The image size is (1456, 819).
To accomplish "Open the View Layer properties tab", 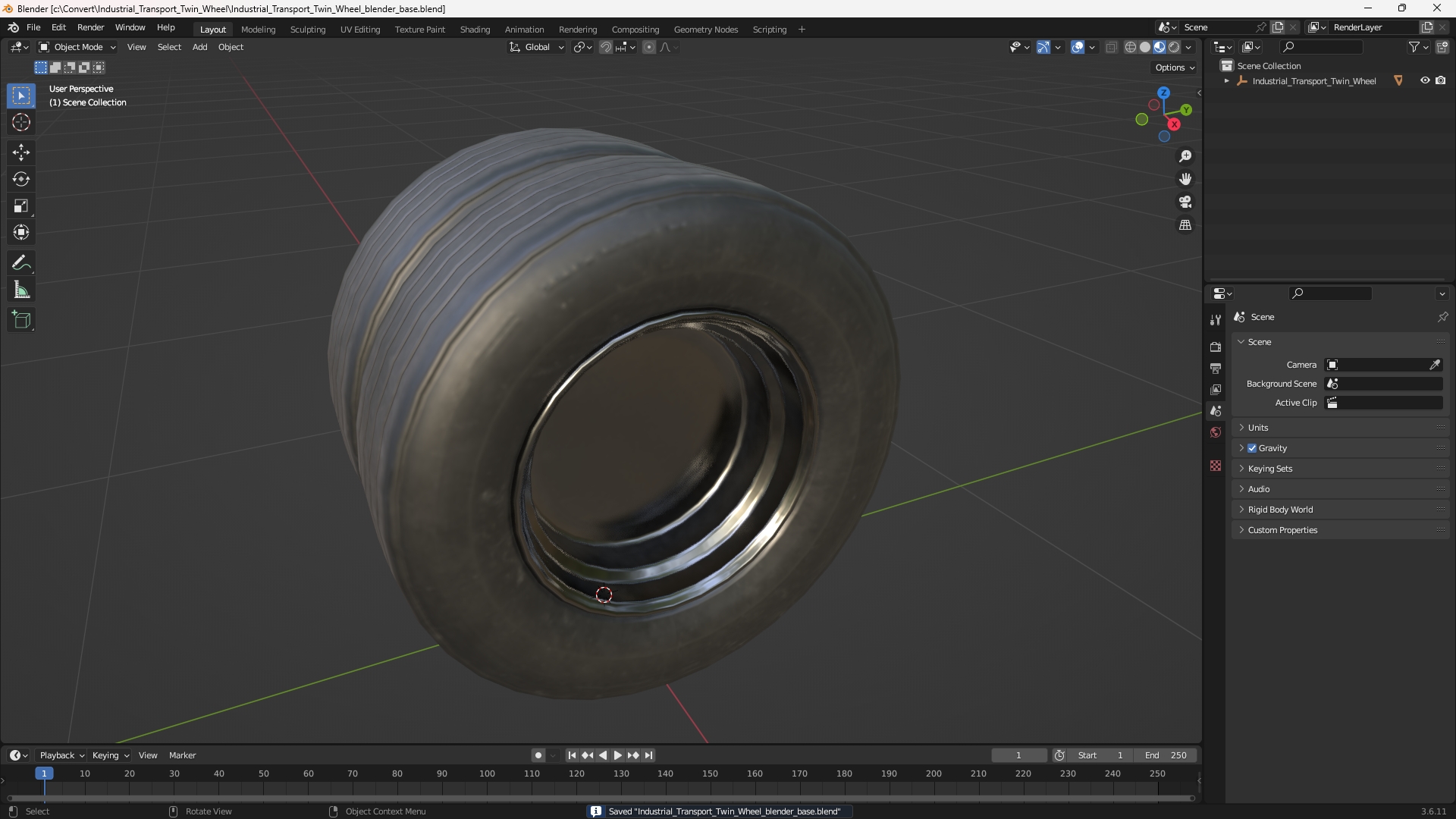I will point(1216,389).
